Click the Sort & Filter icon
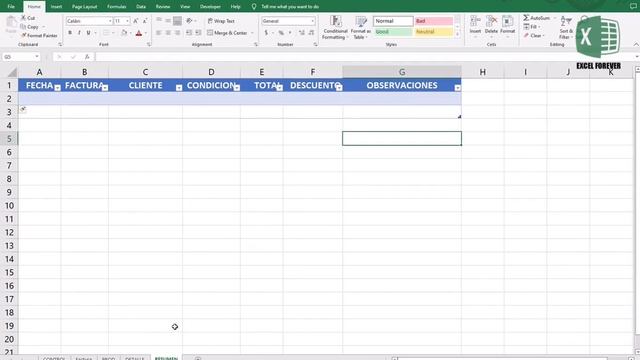The height and width of the screenshot is (360, 640). [566, 27]
